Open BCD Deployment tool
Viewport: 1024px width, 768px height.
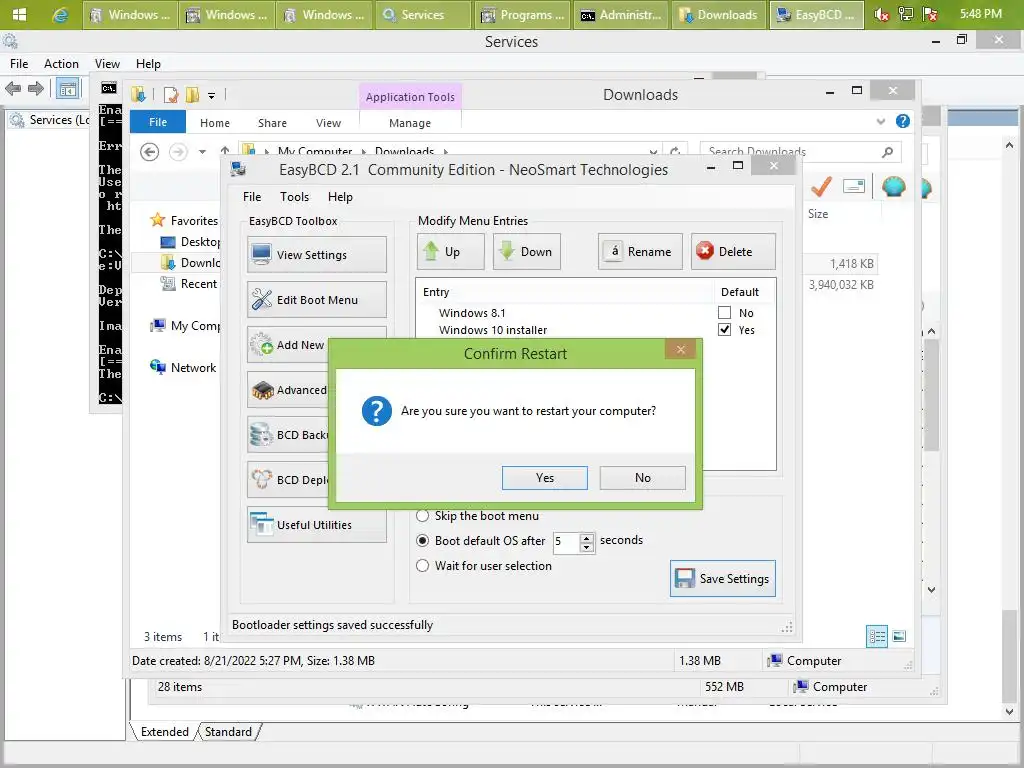click(x=289, y=480)
